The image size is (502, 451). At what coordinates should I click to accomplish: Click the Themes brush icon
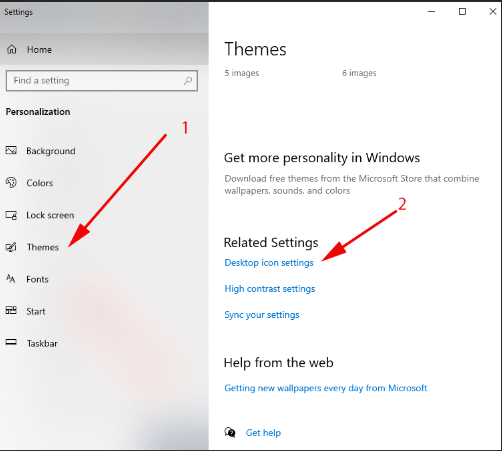click(x=11, y=247)
